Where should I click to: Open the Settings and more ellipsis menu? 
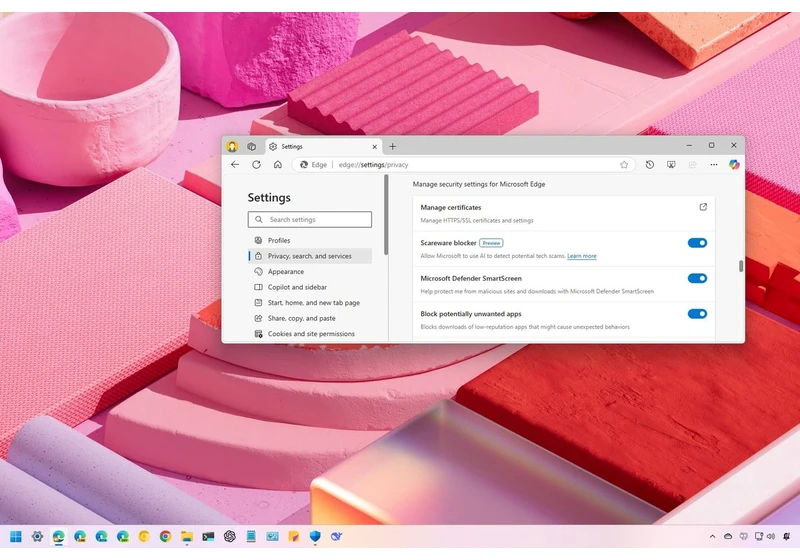click(x=714, y=165)
